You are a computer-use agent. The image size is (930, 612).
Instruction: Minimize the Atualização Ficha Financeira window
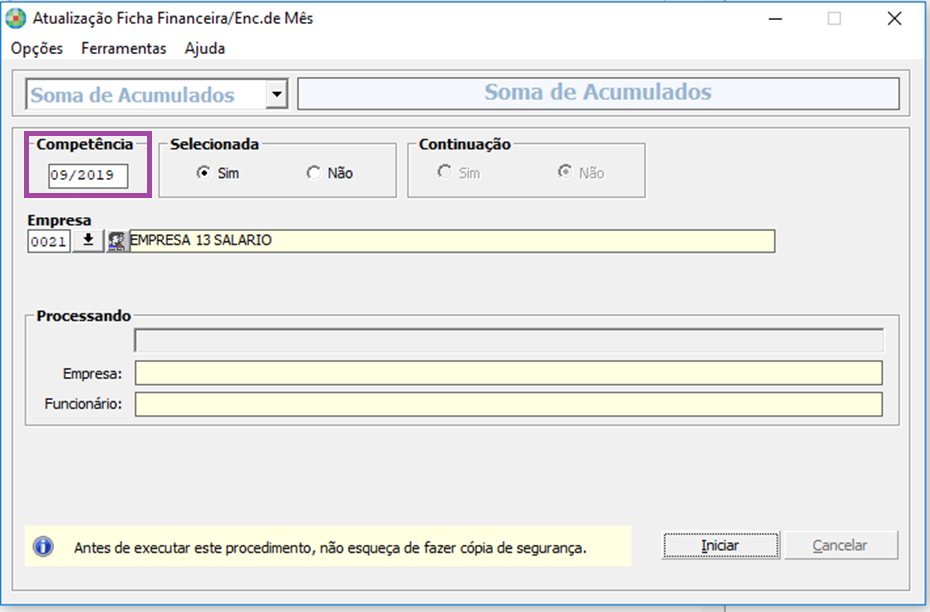point(775,19)
